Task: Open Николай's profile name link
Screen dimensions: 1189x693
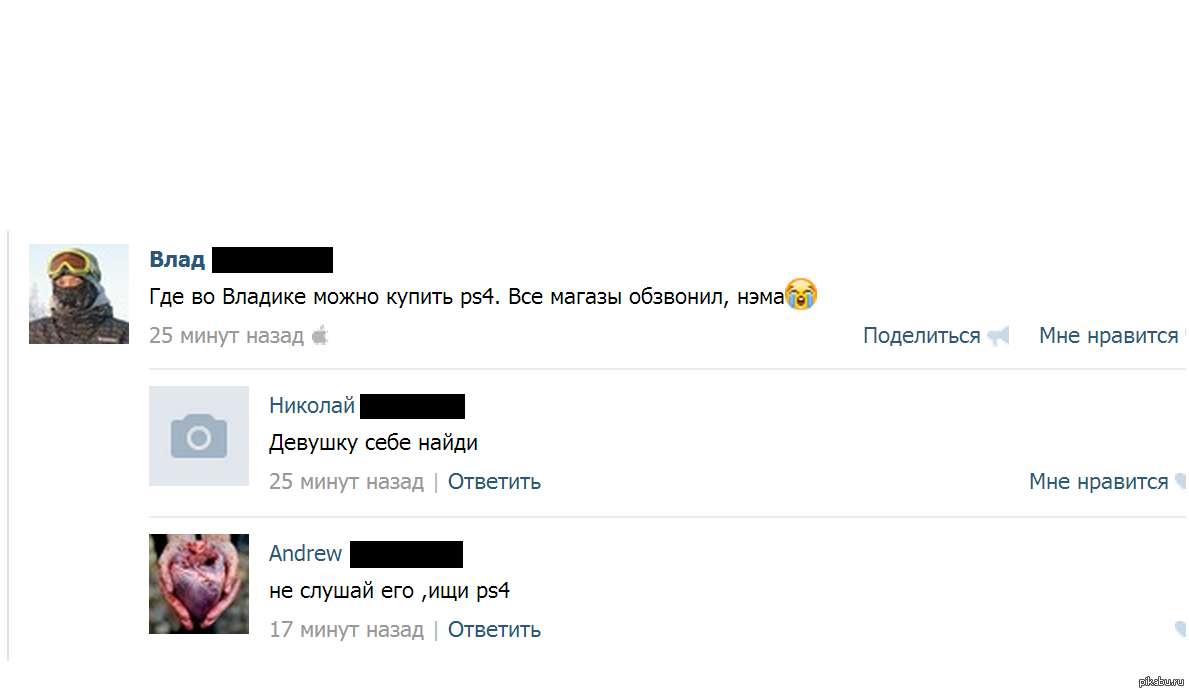Action: coord(312,406)
